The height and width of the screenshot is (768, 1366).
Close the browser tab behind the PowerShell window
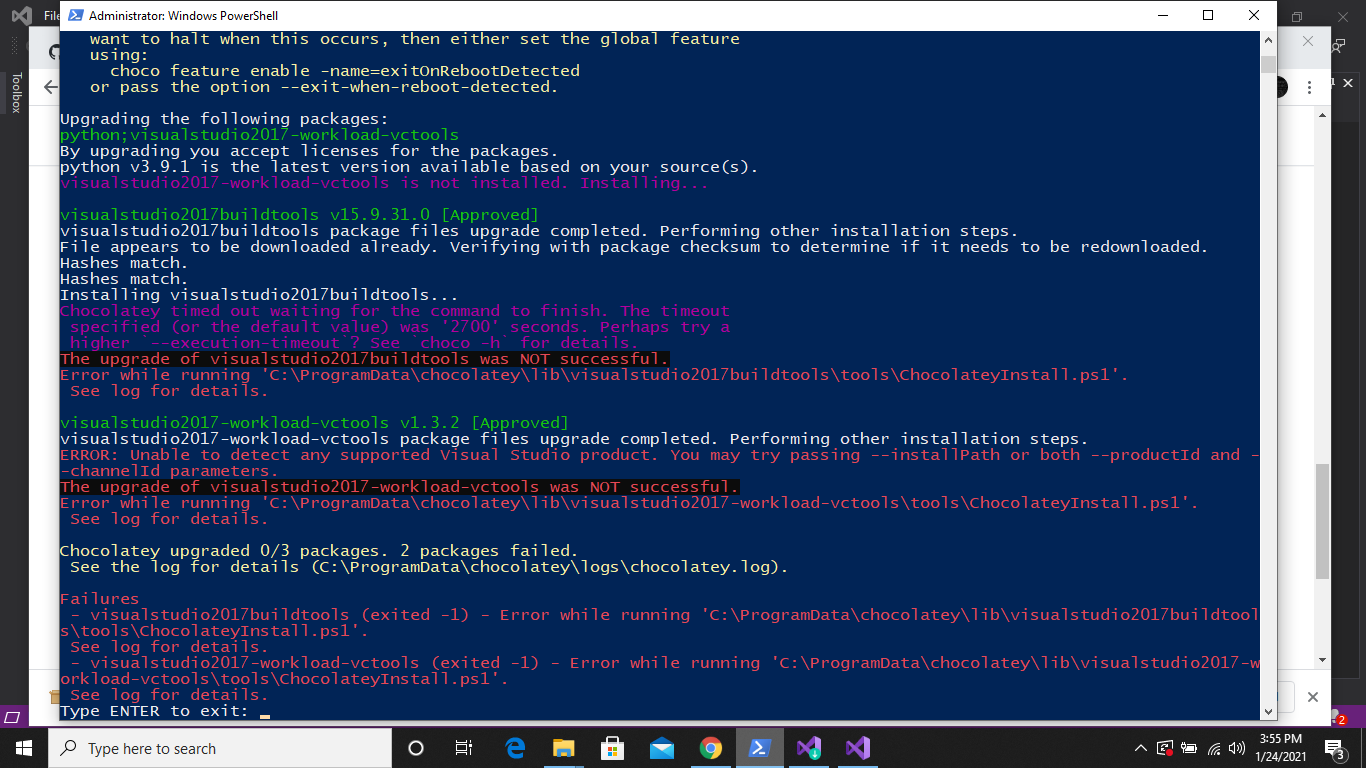point(1308,42)
